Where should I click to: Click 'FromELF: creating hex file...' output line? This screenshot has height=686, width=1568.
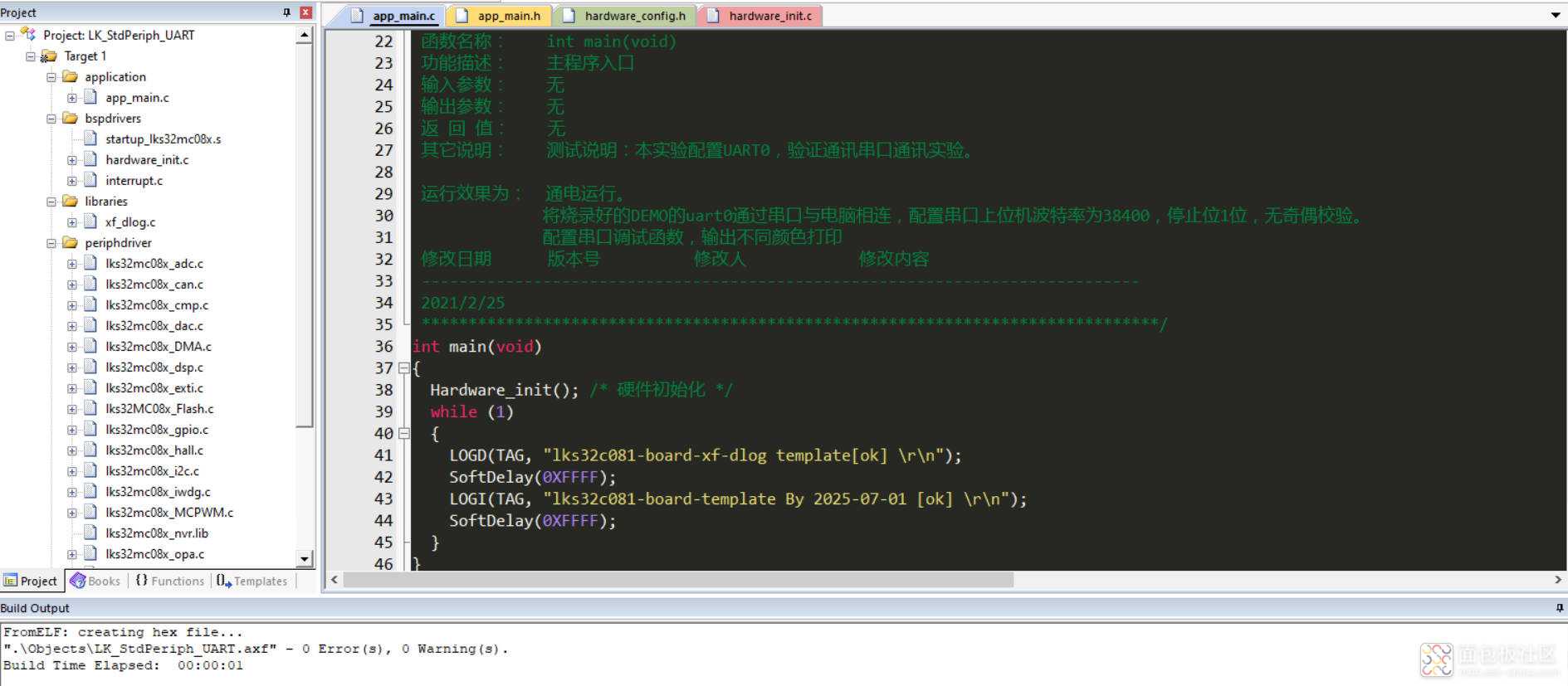(123, 632)
